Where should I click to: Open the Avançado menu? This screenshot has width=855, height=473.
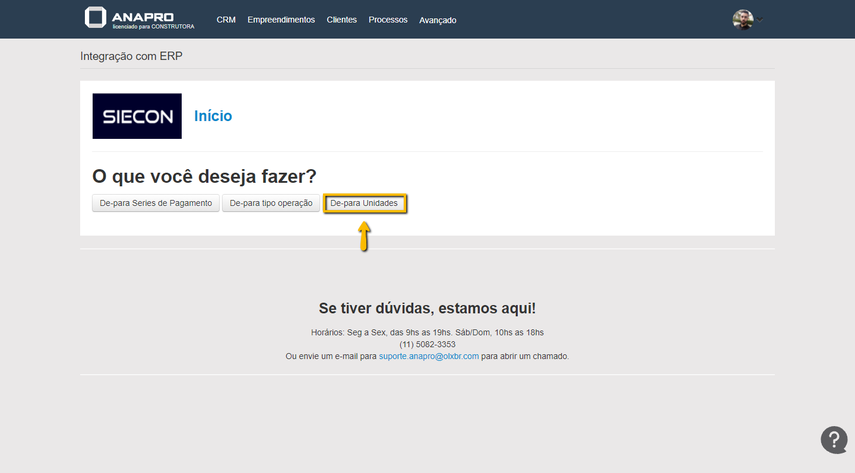click(x=438, y=20)
